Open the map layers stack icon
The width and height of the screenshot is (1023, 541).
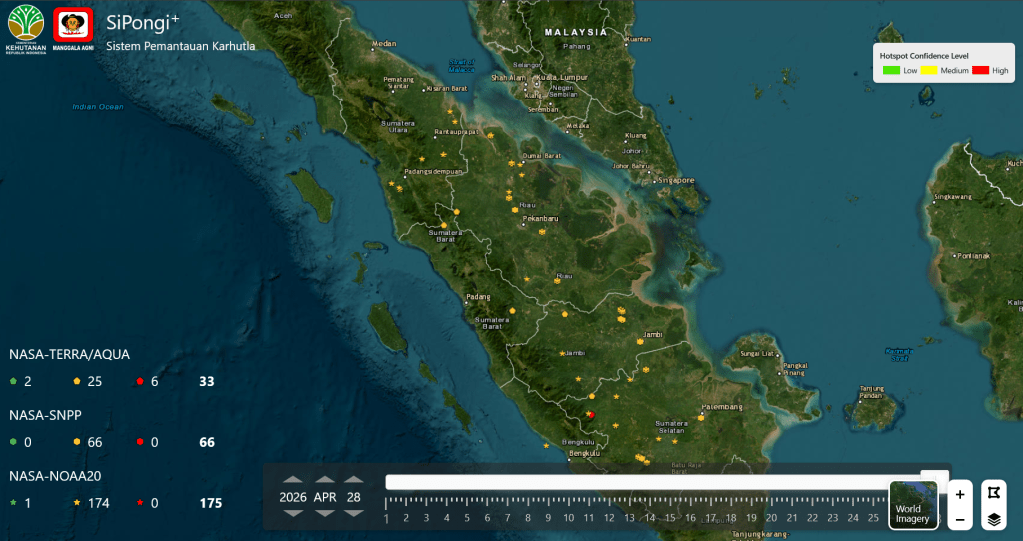click(x=994, y=519)
